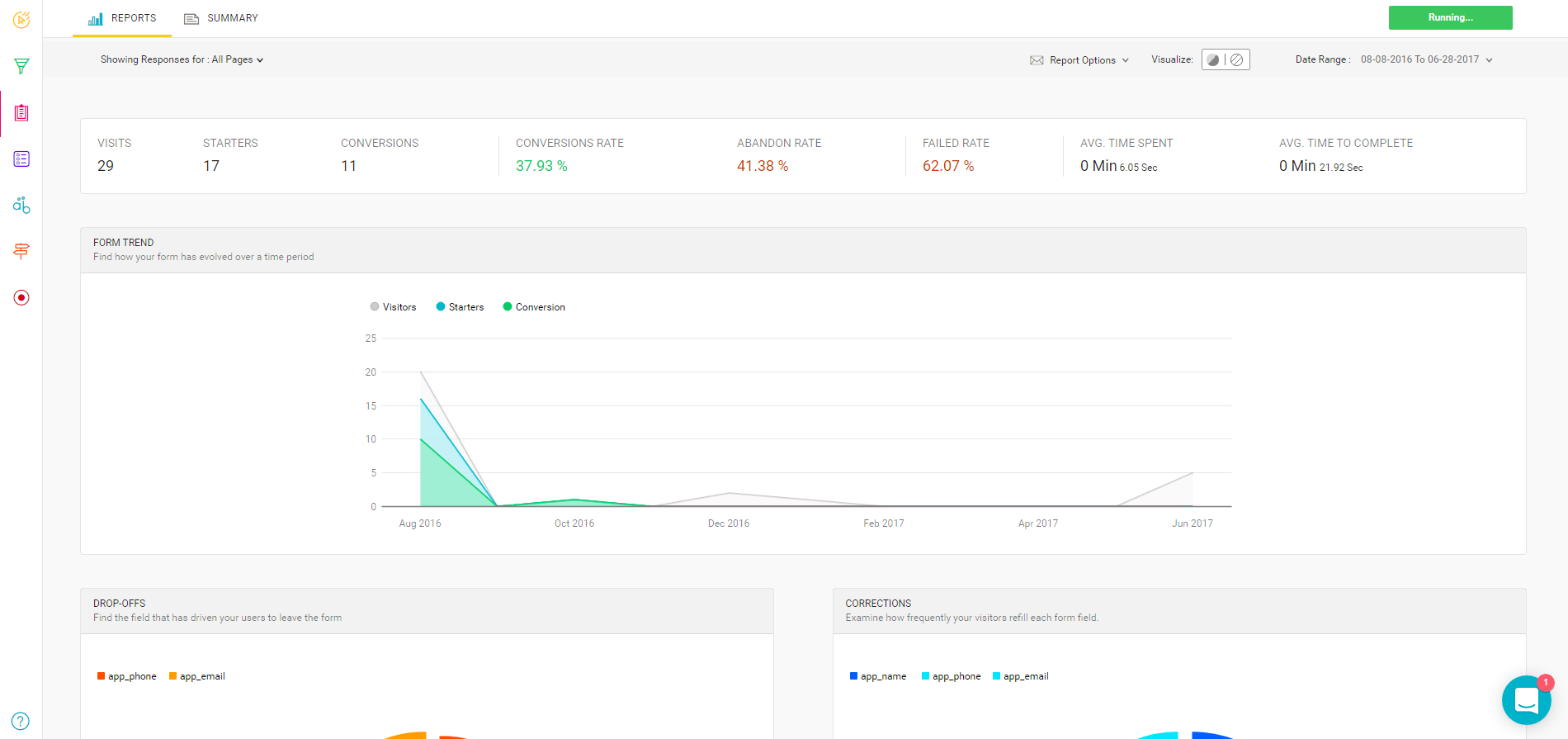Click the Oct 2016 axis label
The image size is (1568, 739).
574,523
